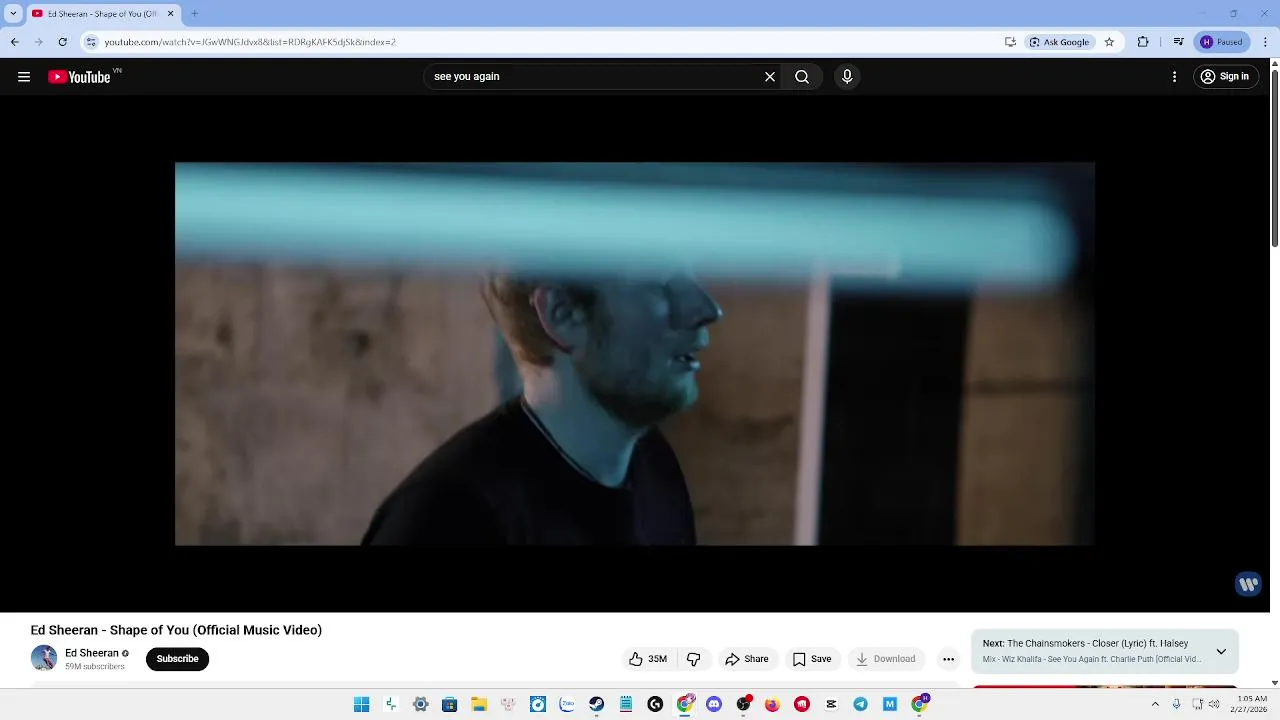The width and height of the screenshot is (1280, 720).
Task: Install app icon in address bar
Action: (1010, 42)
